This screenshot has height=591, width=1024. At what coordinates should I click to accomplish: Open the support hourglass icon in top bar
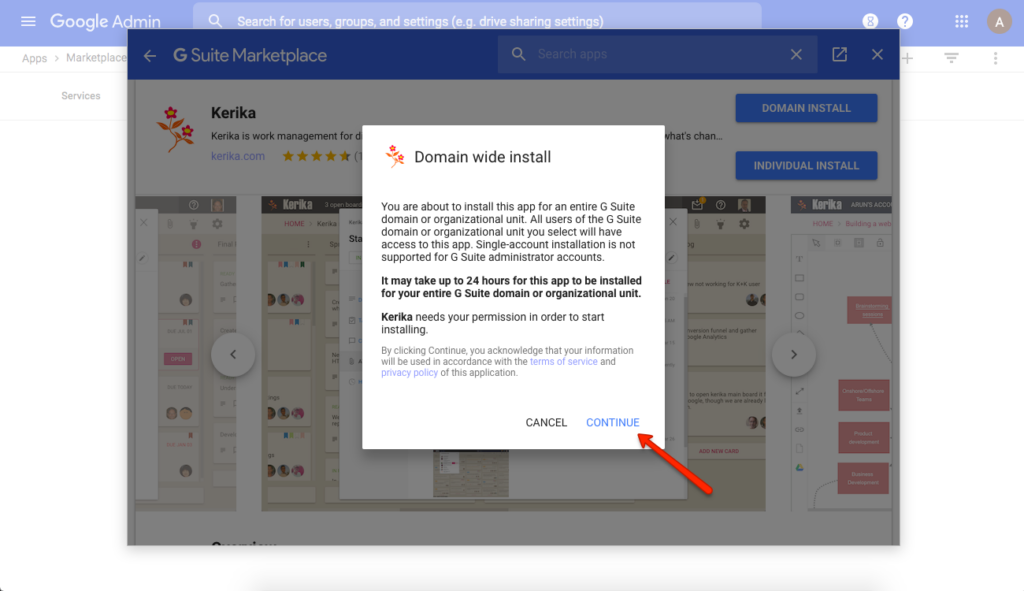point(870,21)
